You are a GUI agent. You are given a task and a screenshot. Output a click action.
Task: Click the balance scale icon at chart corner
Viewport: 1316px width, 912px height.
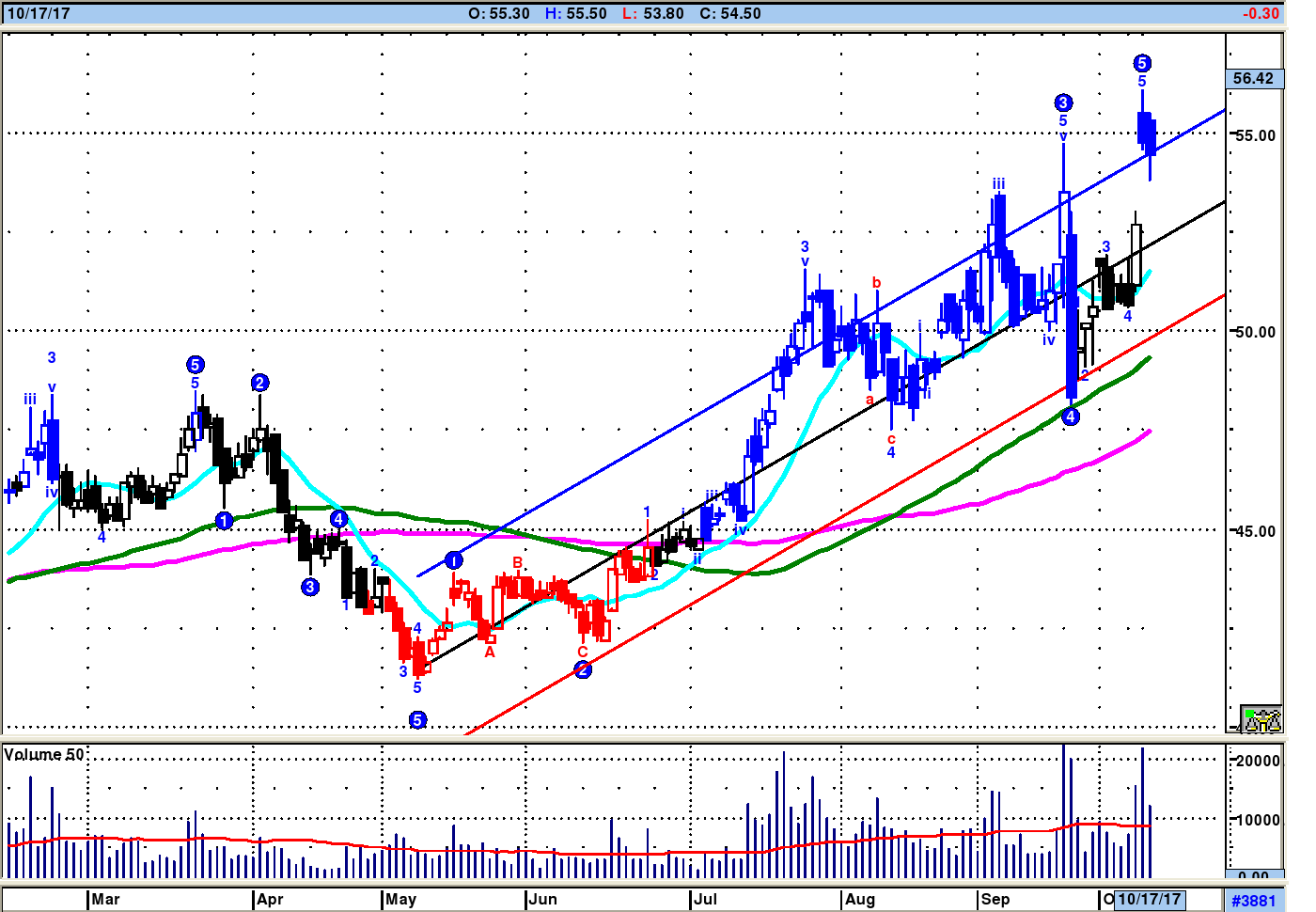point(1261,719)
